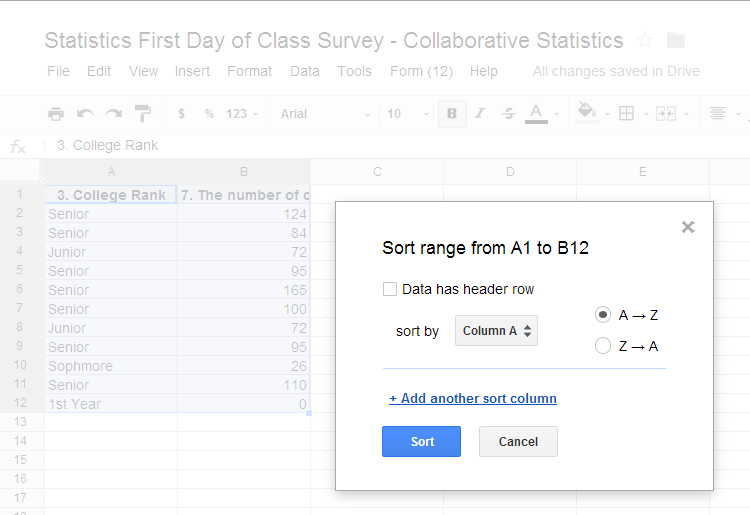
Task: Click the Undo arrow icon
Action: (85, 114)
